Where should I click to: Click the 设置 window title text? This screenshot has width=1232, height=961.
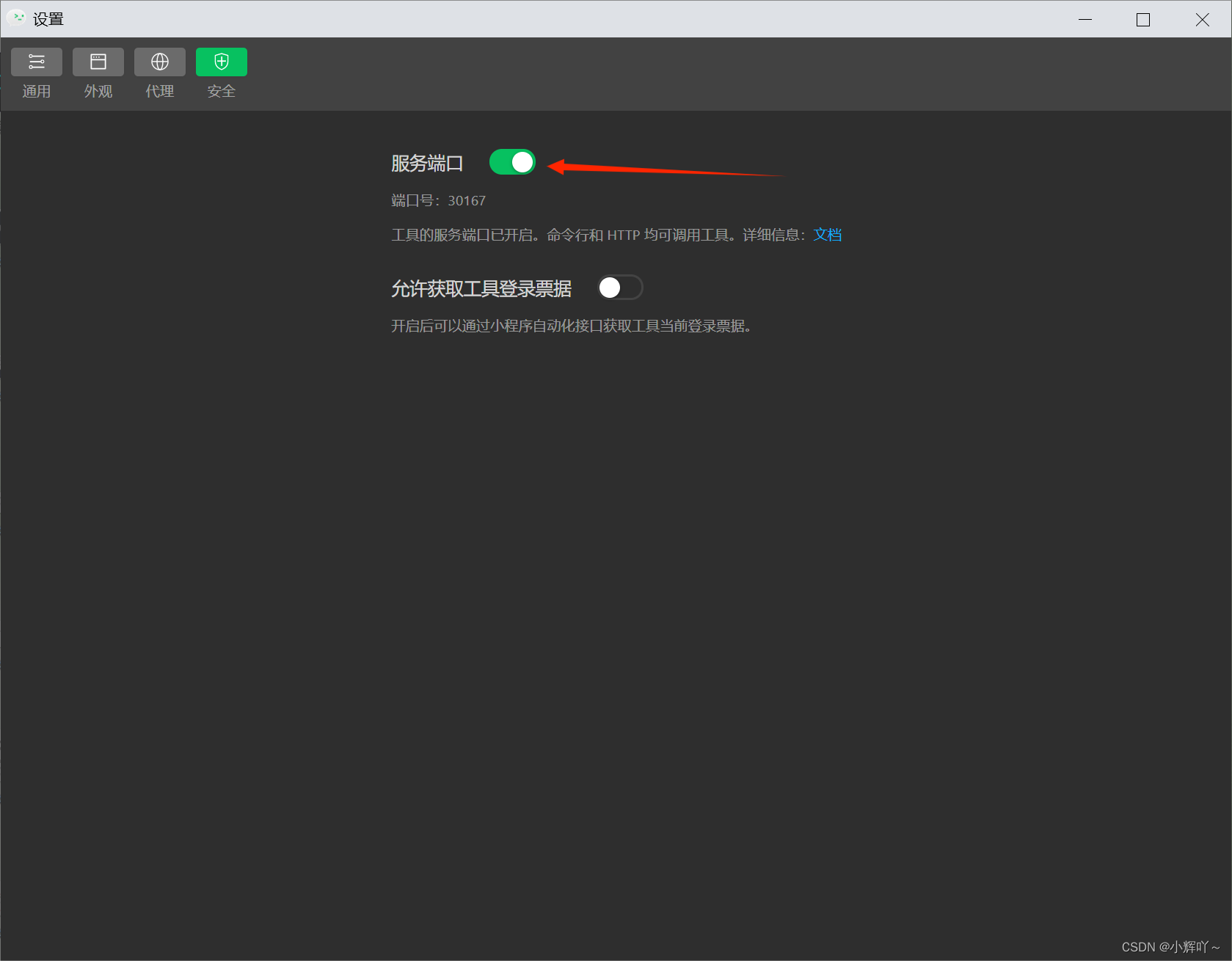pyautogui.click(x=48, y=19)
